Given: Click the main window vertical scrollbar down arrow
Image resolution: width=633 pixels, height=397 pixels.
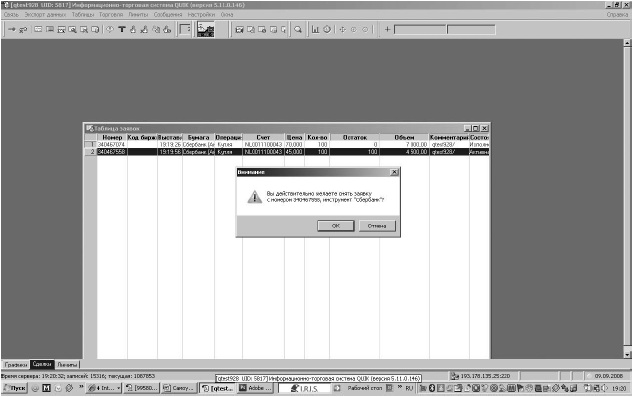Looking at the screenshot, I should (x=627, y=355).
